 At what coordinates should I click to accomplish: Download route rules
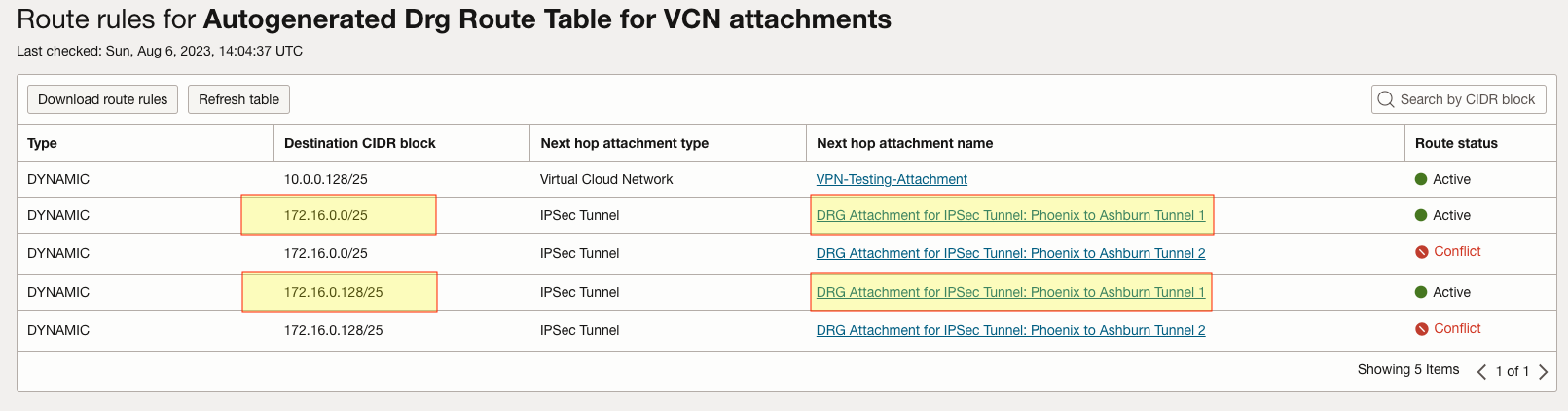point(102,99)
